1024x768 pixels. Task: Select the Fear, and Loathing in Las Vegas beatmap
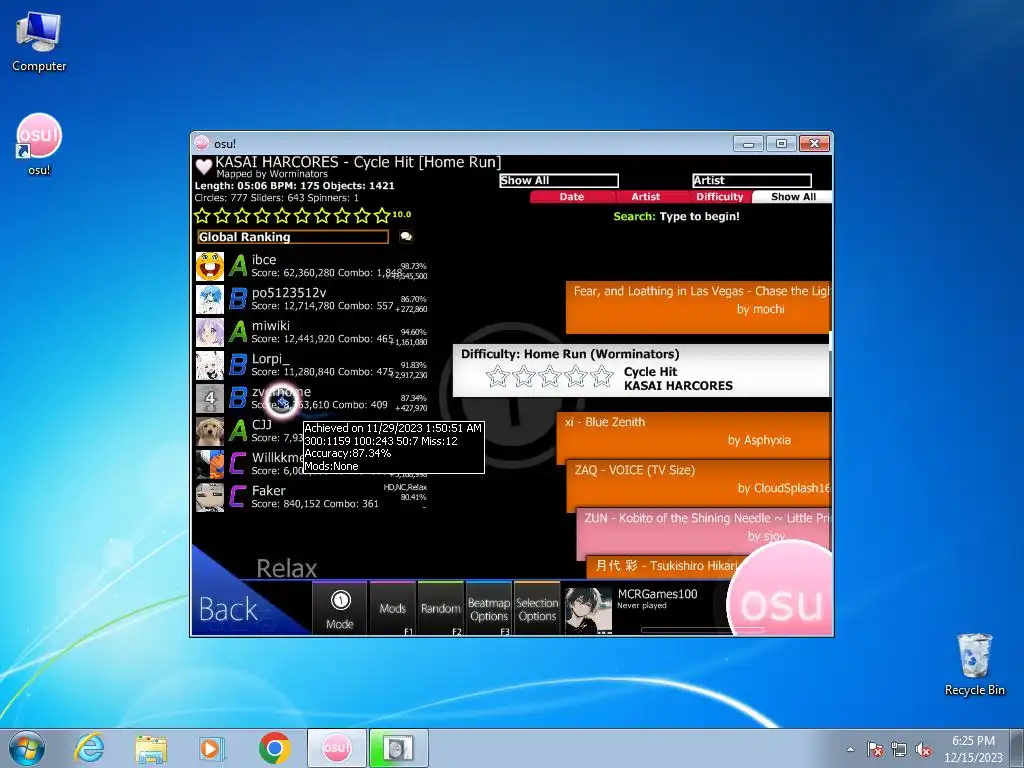699,307
